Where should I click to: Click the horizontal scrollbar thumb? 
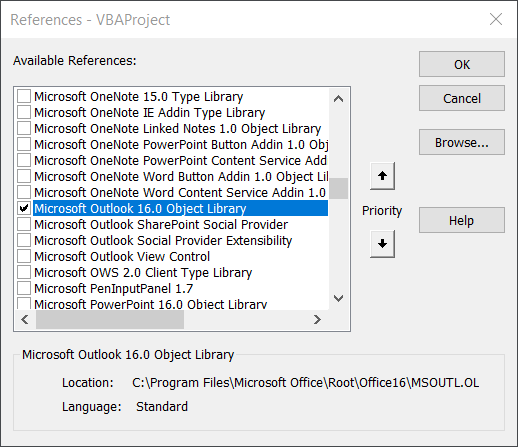pyautogui.click(x=110, y=320)
